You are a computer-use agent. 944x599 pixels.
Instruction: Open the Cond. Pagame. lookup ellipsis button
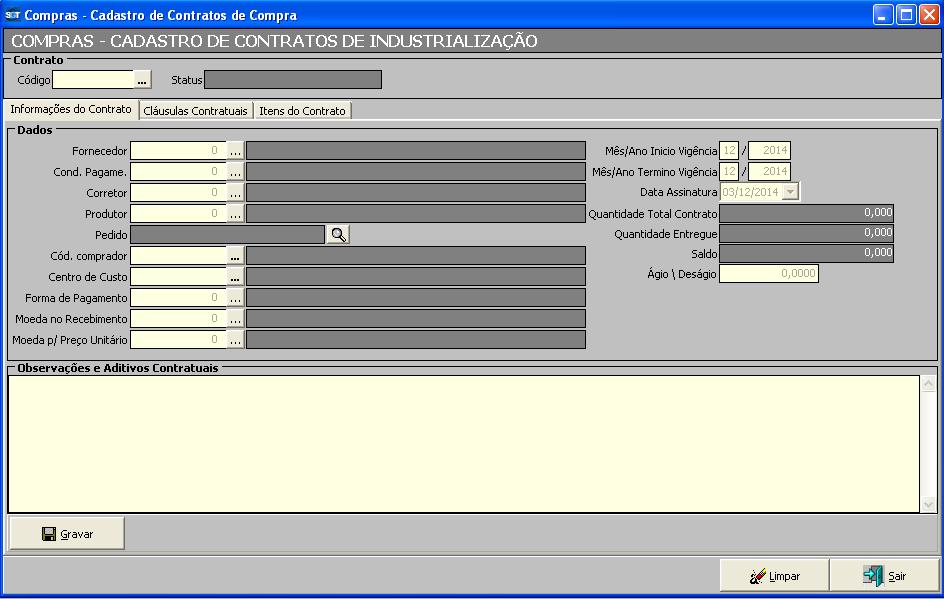(235, 172)
